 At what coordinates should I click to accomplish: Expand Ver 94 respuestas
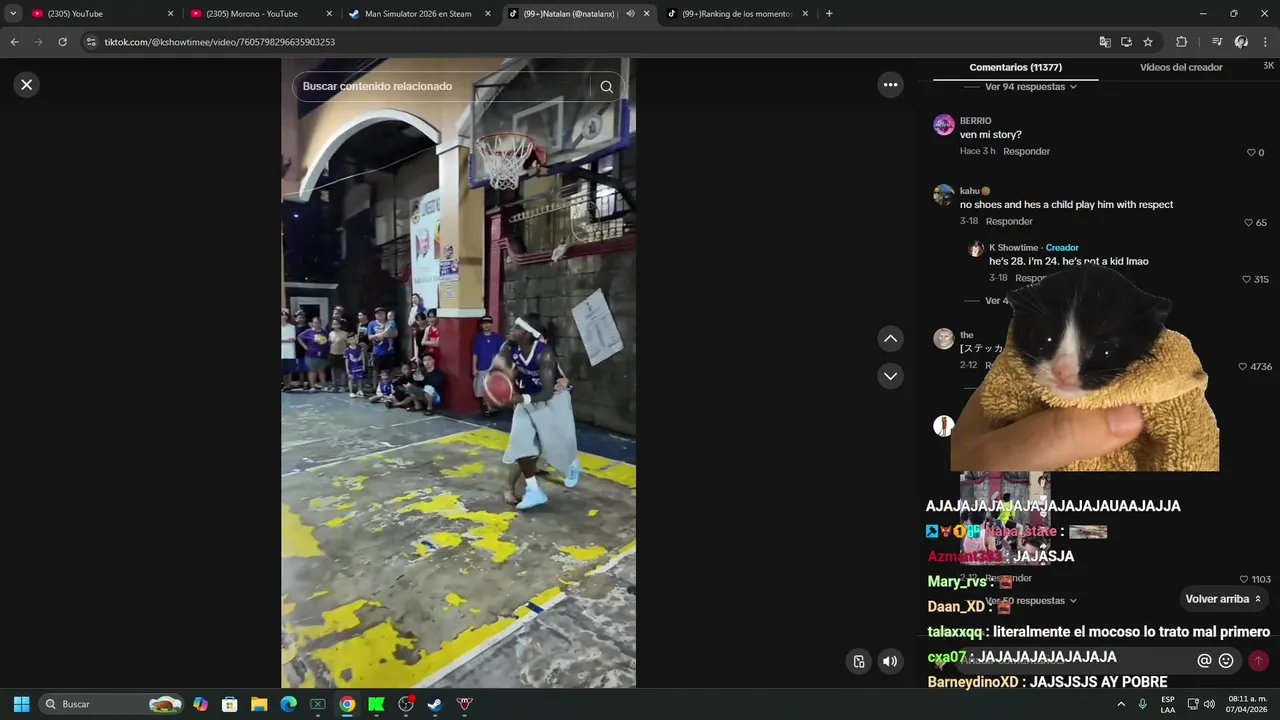[x=1030, y=87]
